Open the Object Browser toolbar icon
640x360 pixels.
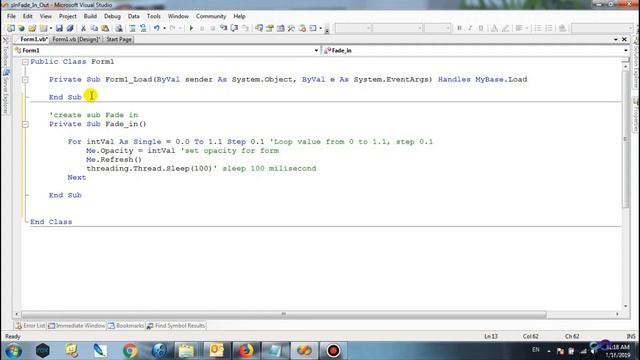280,28
